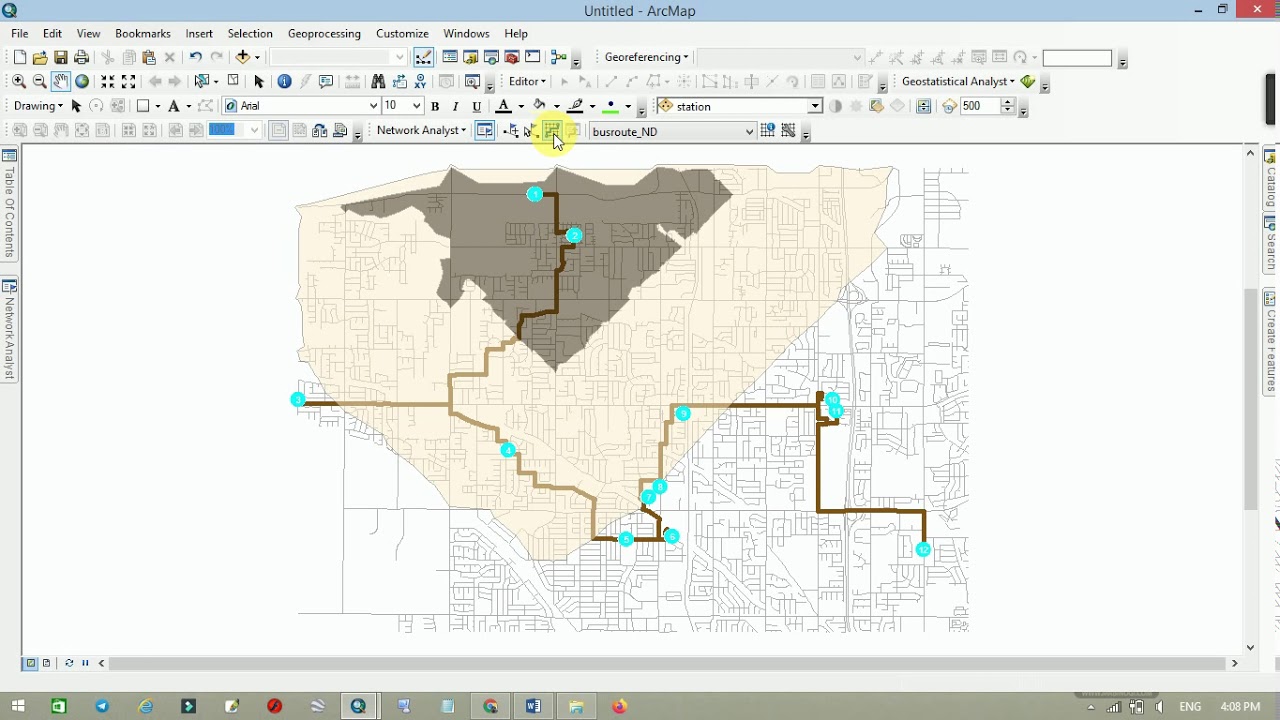Expand the Georeferencing dropdown menu
Image resolution: width=1280 pixels, height=720 pixels.
pos(646,57)
